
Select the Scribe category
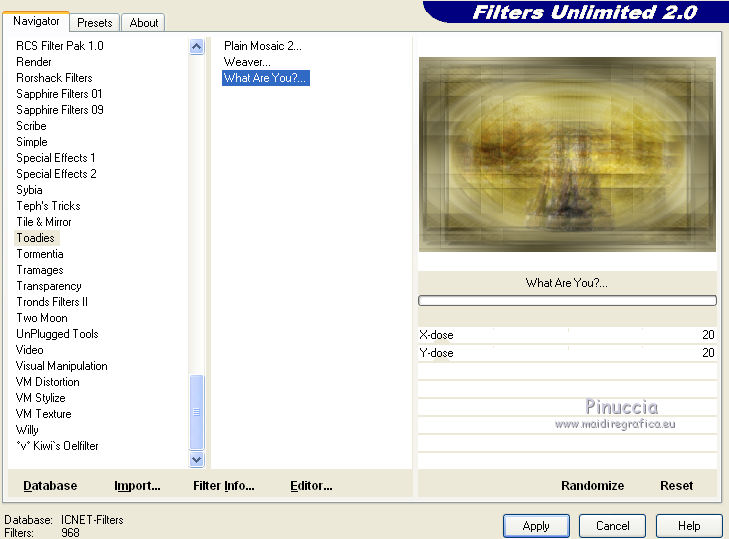coord(31,126)
